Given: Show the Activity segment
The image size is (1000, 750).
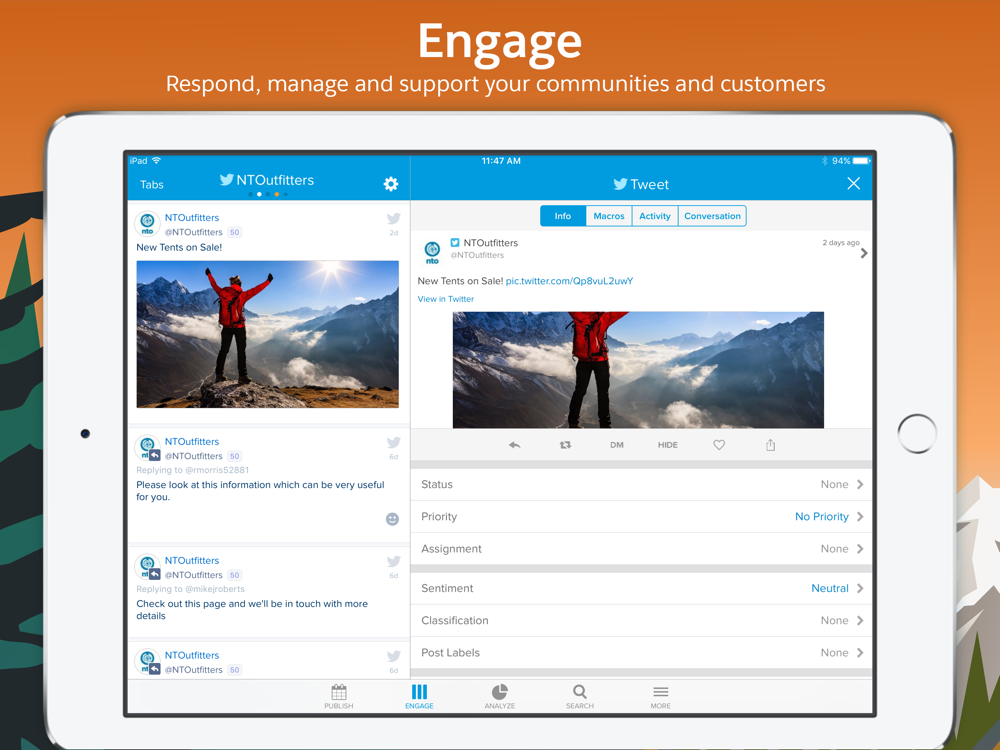Looking at the screenshot, I should 655,216.
